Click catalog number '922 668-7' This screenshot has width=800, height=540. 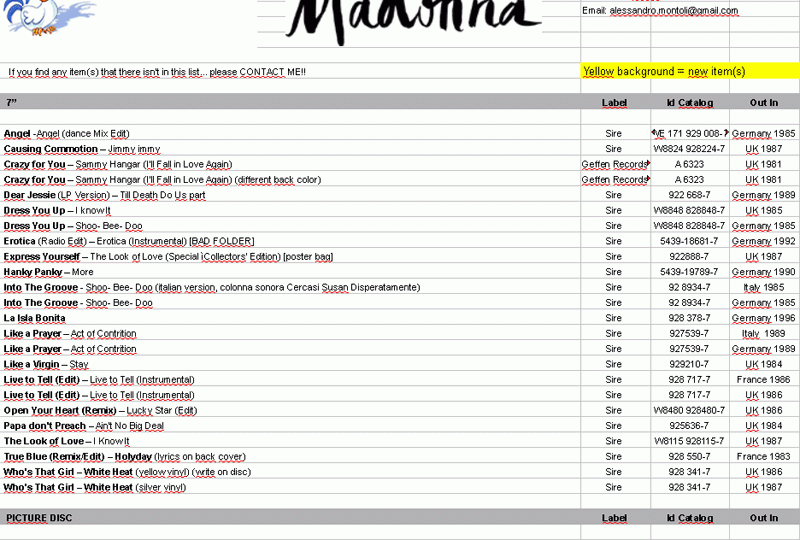pyautogui.click(x=689, y=195)
